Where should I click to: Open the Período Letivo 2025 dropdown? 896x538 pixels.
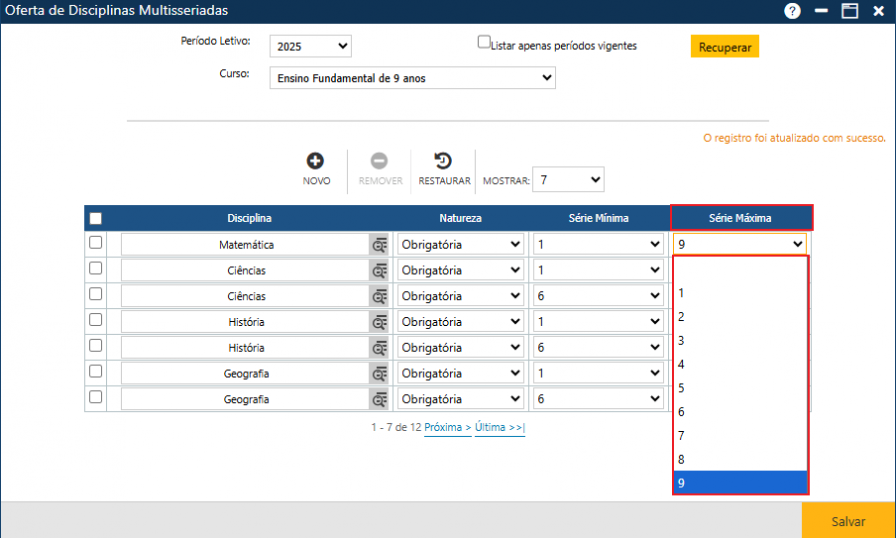[310, 47]
